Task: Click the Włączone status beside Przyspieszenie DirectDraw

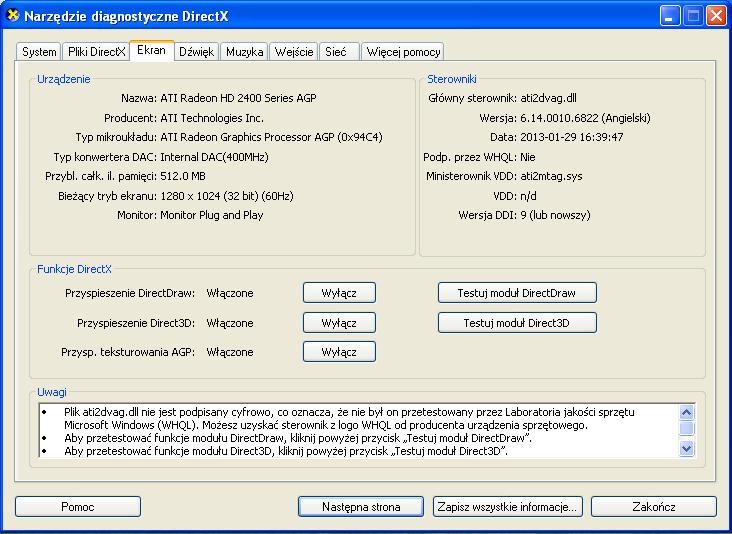Action: coord(230,293)
